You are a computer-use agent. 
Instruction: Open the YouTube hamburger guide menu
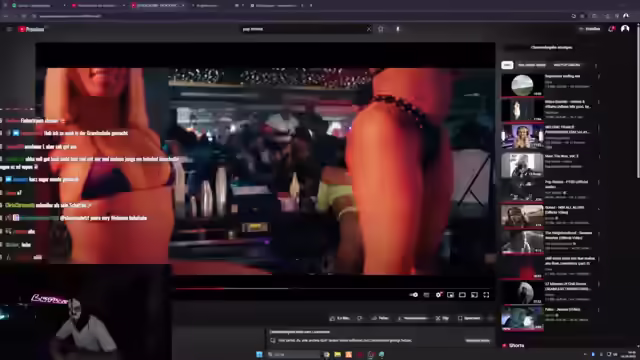tap(9, 29)
